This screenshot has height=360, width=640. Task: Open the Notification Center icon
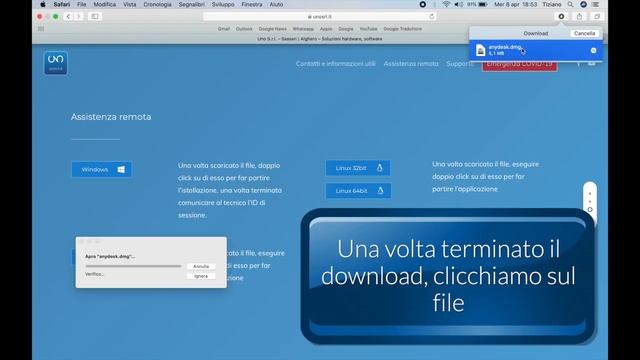tap(596, 4)
